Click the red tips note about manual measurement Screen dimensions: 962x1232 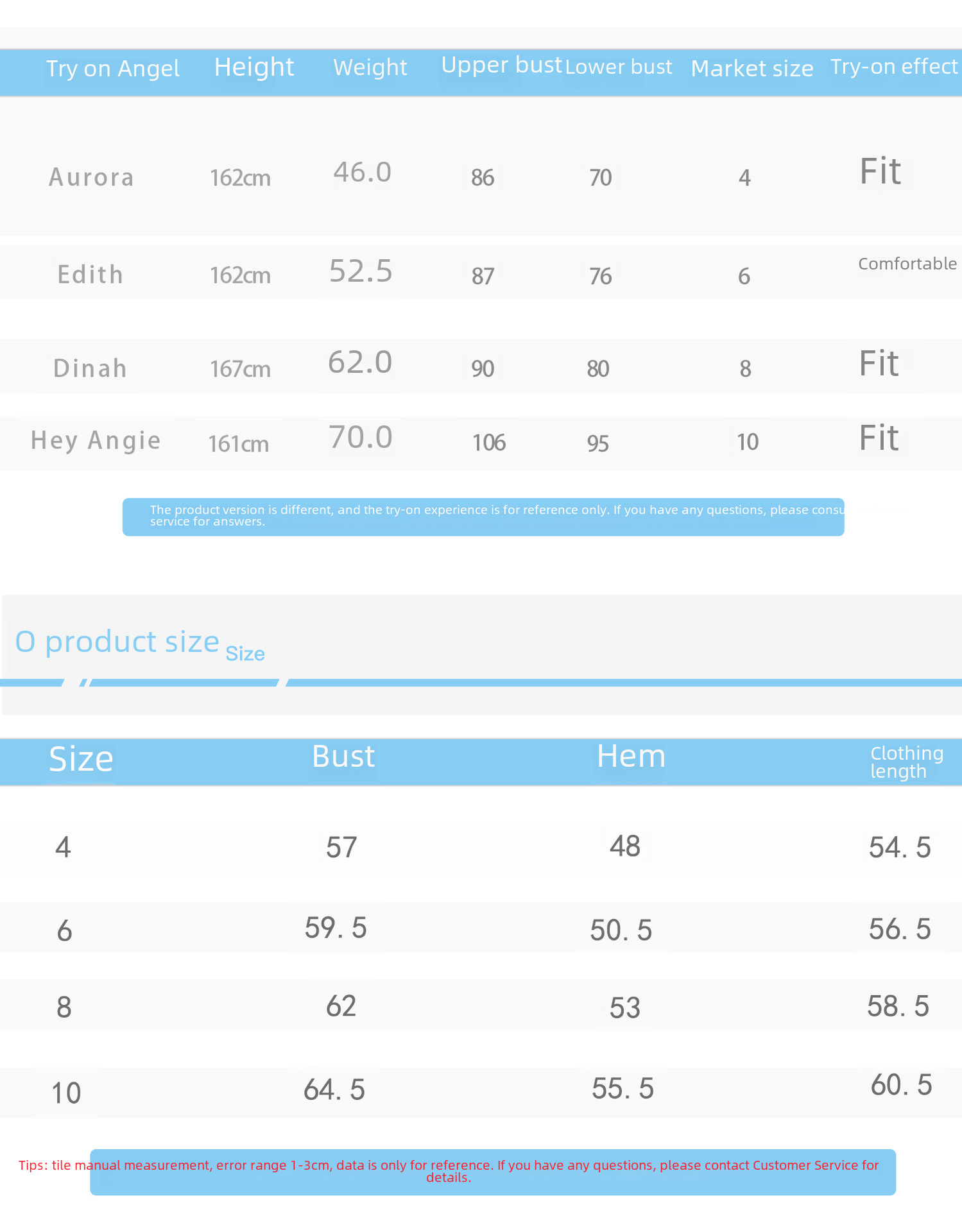pyautogui.click(x=449, y=1171)
